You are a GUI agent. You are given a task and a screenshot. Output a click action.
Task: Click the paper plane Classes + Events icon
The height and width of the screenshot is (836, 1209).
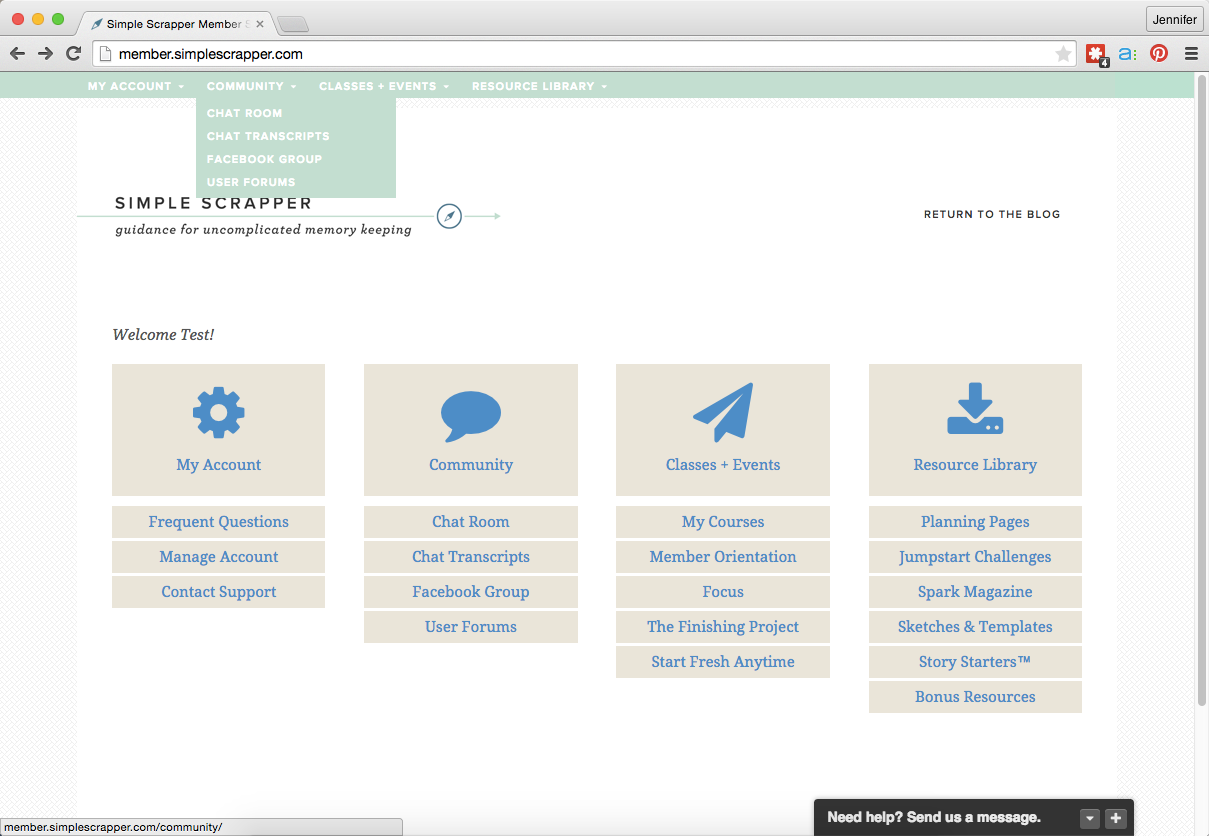722,412
